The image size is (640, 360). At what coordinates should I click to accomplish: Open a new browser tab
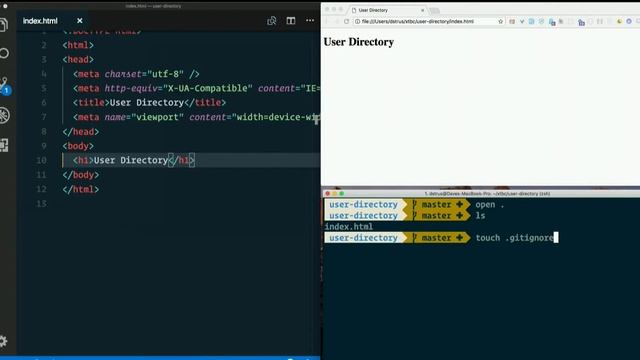point(434,11)
